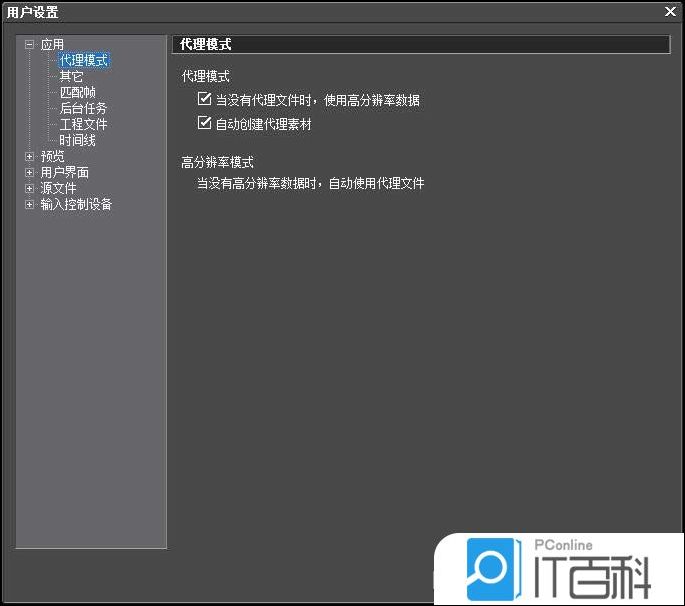The image size is (685, 606).
Task: Uncheck 自动创建代理素材 checkbox
Action: [204, 123]
